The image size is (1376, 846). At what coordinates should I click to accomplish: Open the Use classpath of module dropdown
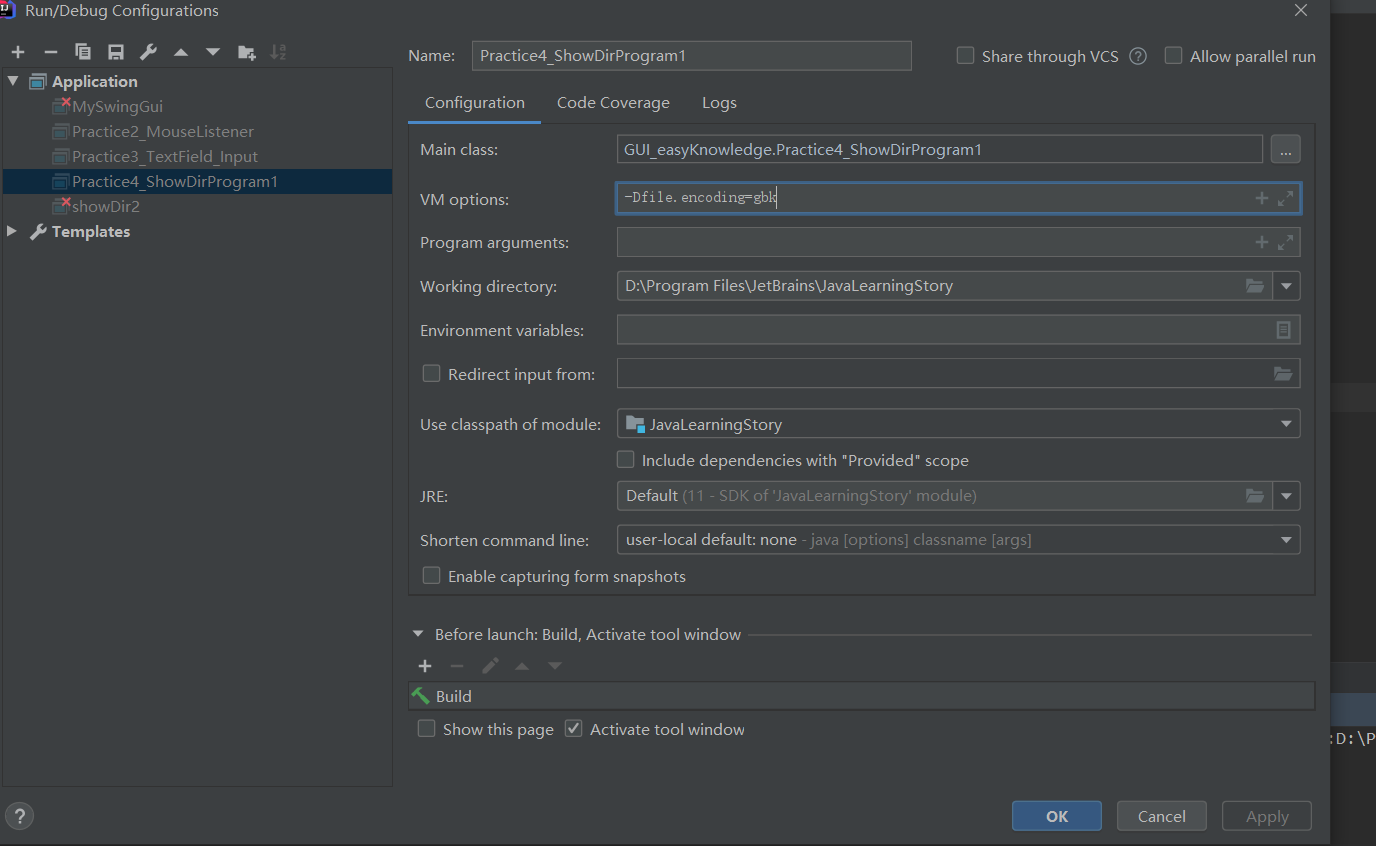[x=1286, y=424]
